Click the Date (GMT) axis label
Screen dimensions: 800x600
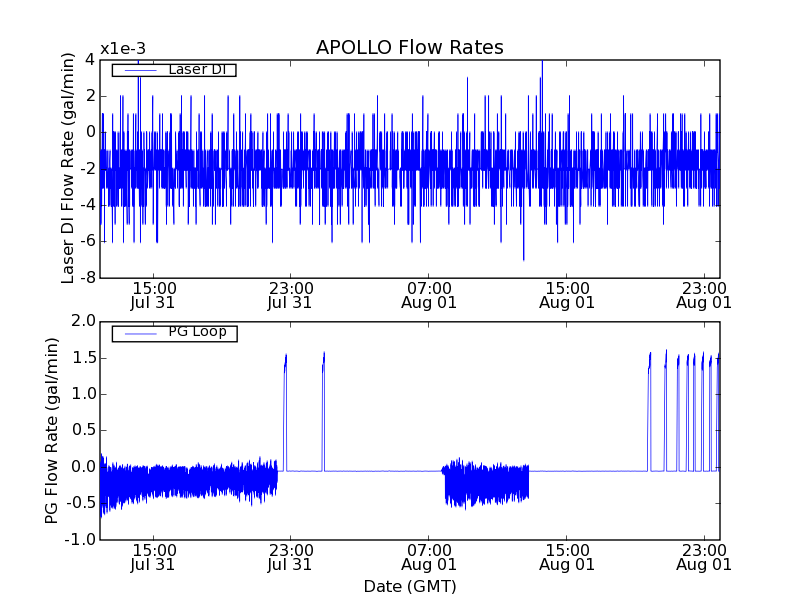[x=410, y=586]
